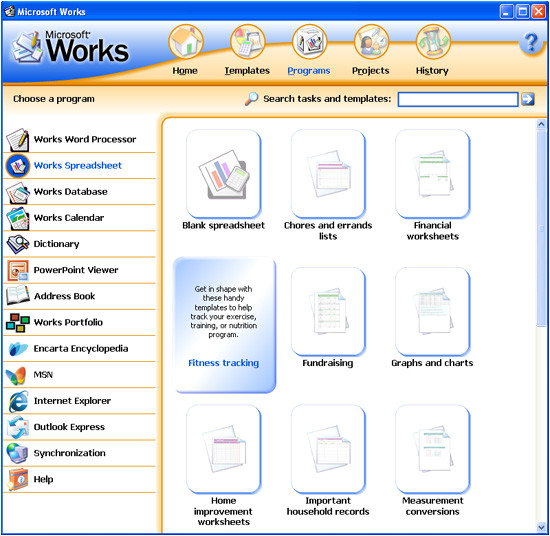
Task: Click the Internet Explorer label
Action: point(72,401)
